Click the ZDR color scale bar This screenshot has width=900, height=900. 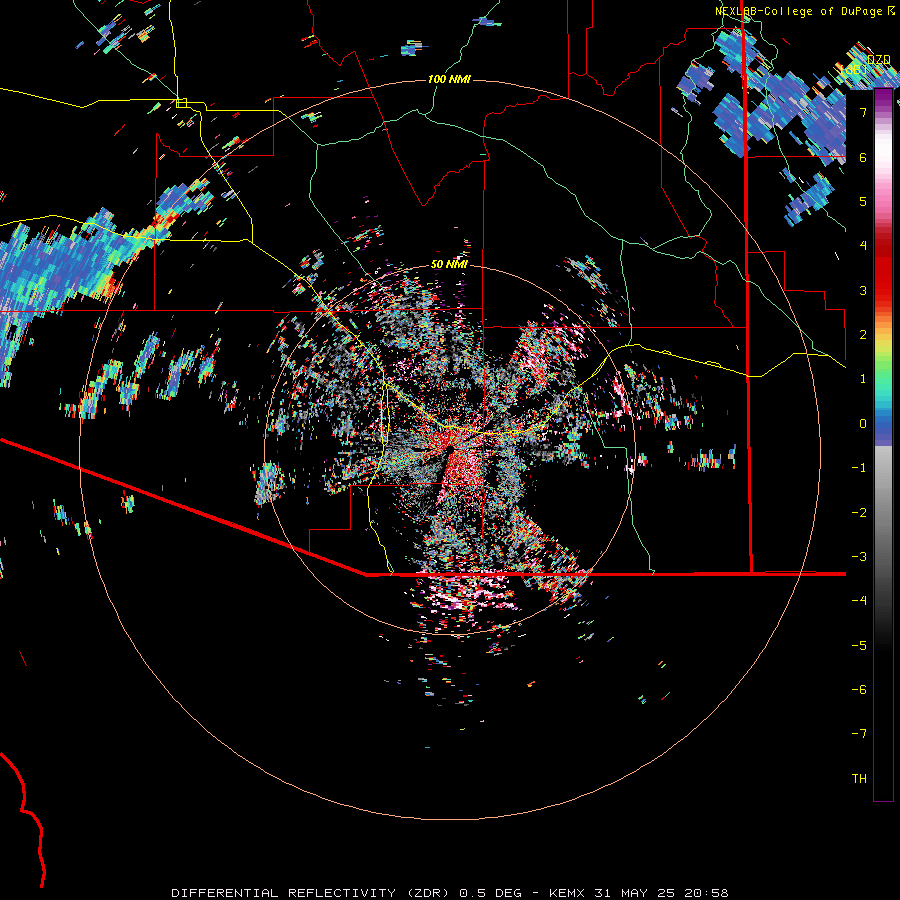click(x=883, y=445)
